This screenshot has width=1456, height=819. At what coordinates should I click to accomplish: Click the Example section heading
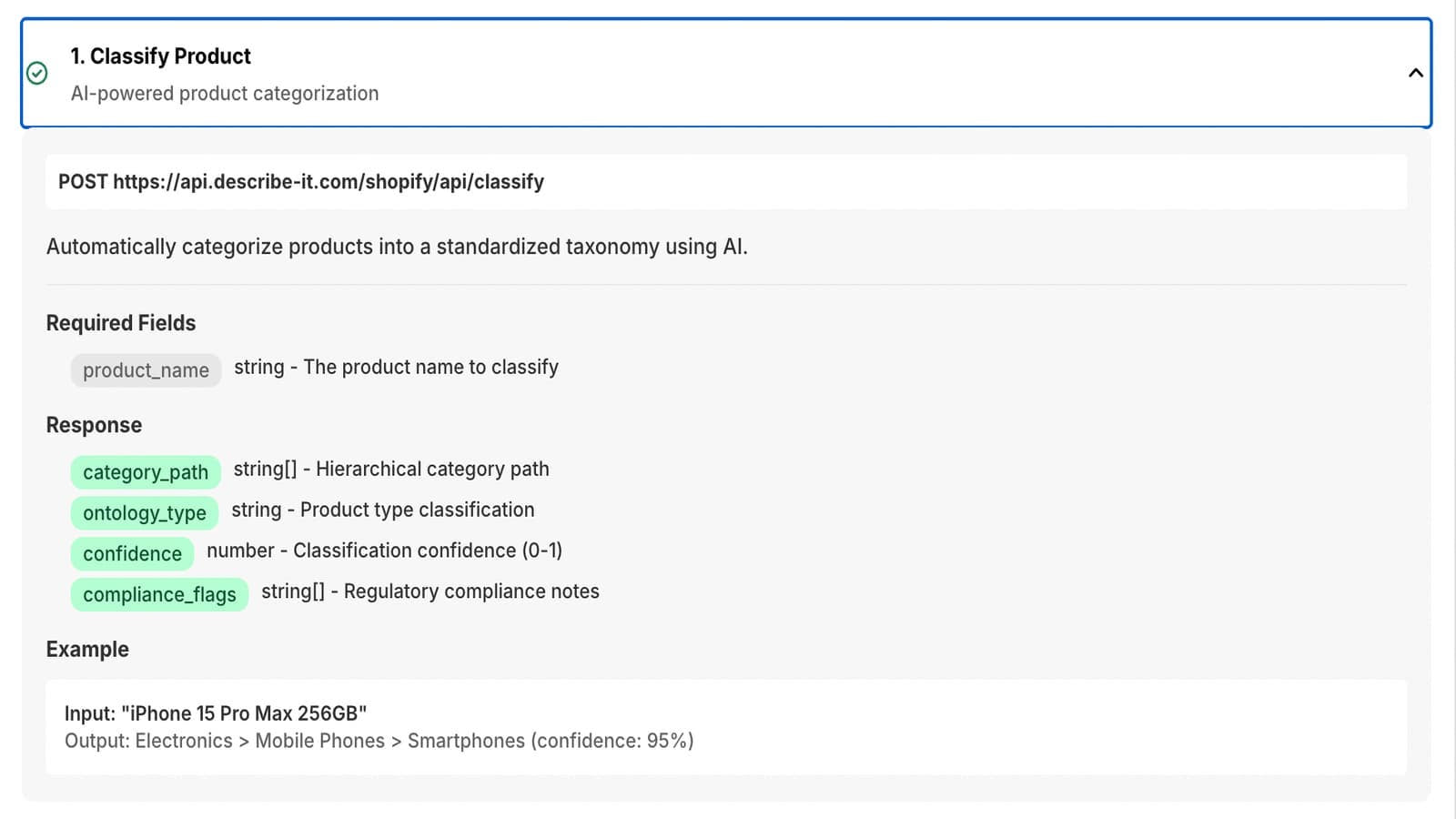[x=87, y=649]
